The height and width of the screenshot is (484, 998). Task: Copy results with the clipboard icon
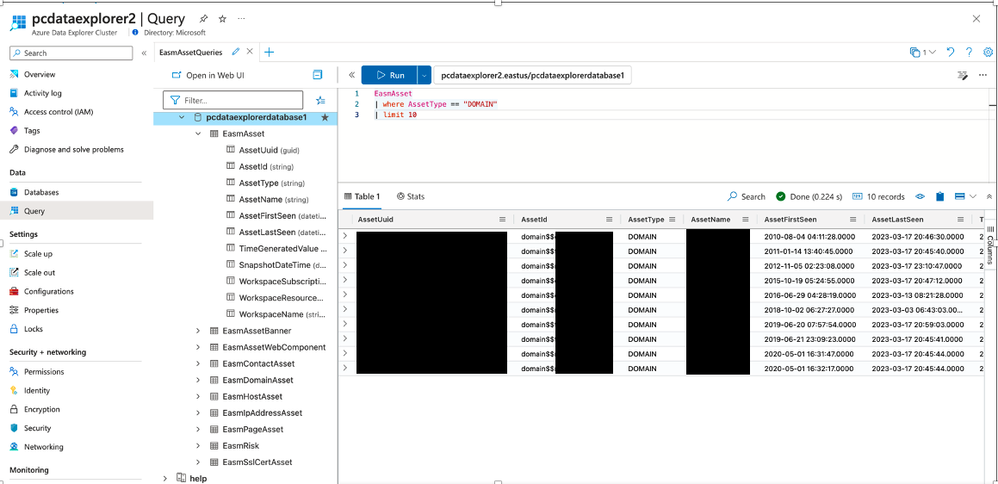point(939,197)
